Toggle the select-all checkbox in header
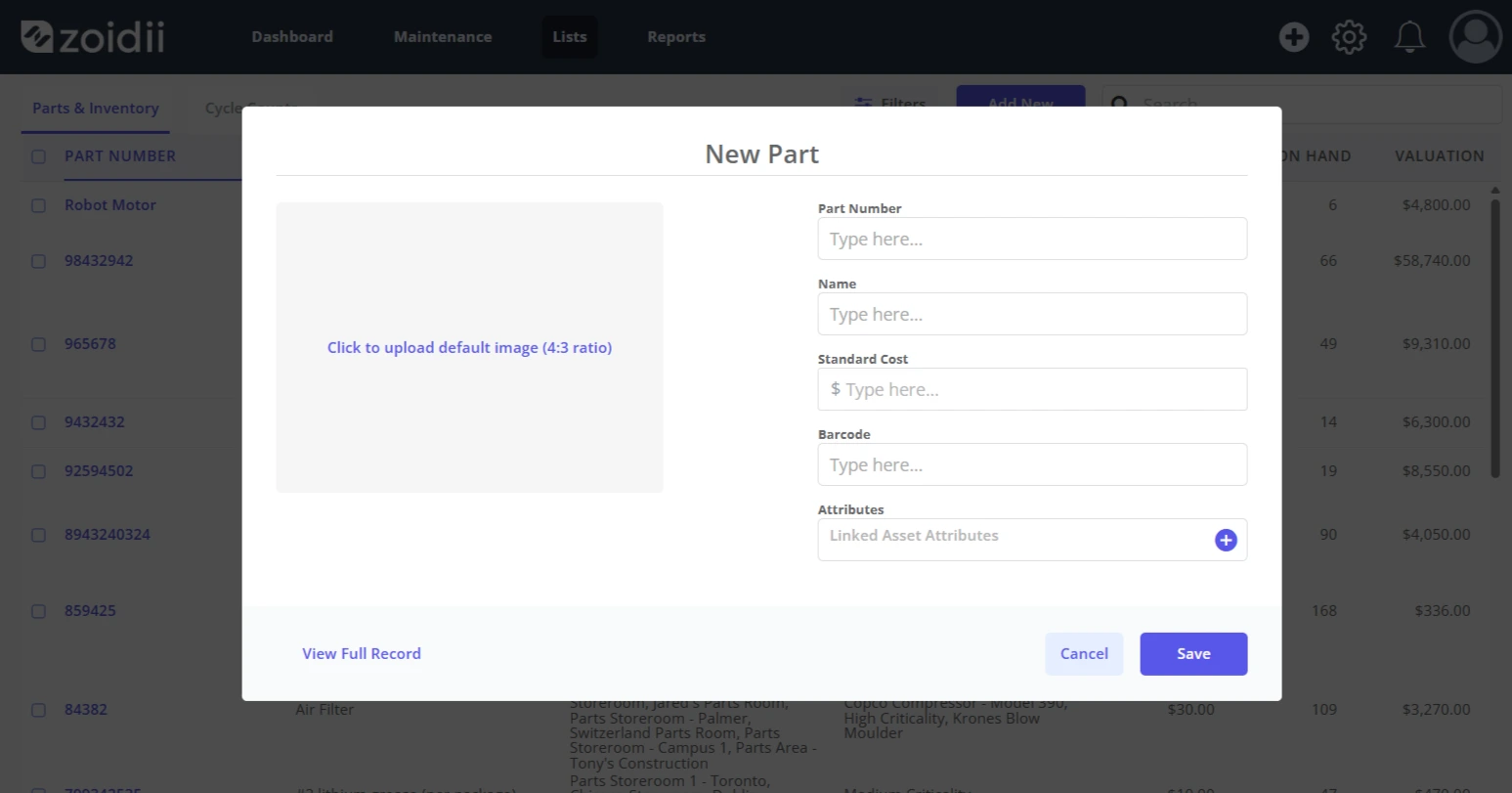1512x793 pixels. point(38,156)
